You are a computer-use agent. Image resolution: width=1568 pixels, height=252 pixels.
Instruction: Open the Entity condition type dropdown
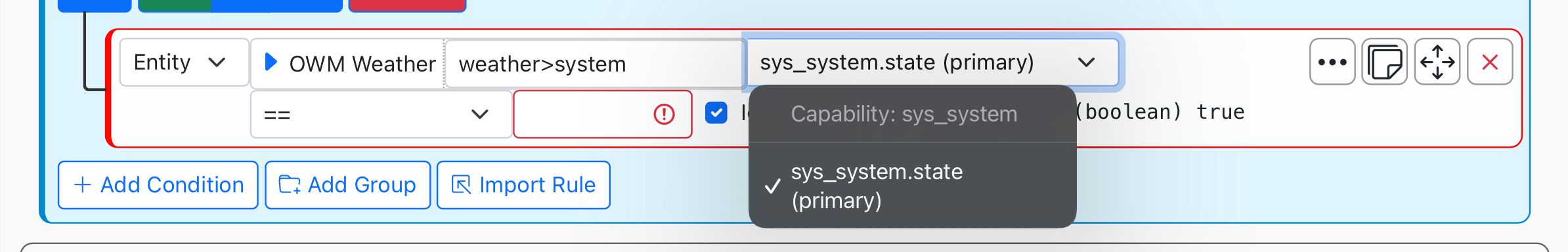click(x=184, y=62)
